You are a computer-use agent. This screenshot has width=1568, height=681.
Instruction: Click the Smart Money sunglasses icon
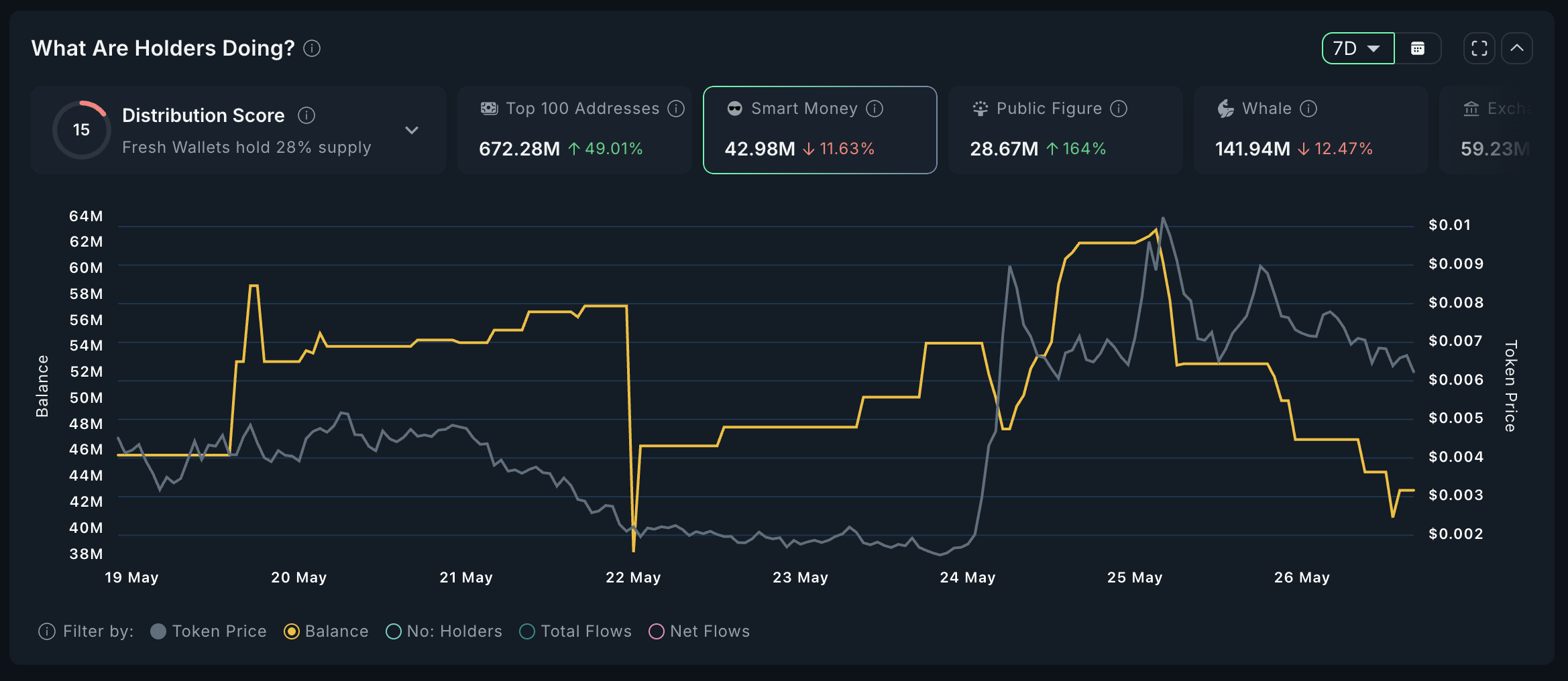[x=734, y=108]
